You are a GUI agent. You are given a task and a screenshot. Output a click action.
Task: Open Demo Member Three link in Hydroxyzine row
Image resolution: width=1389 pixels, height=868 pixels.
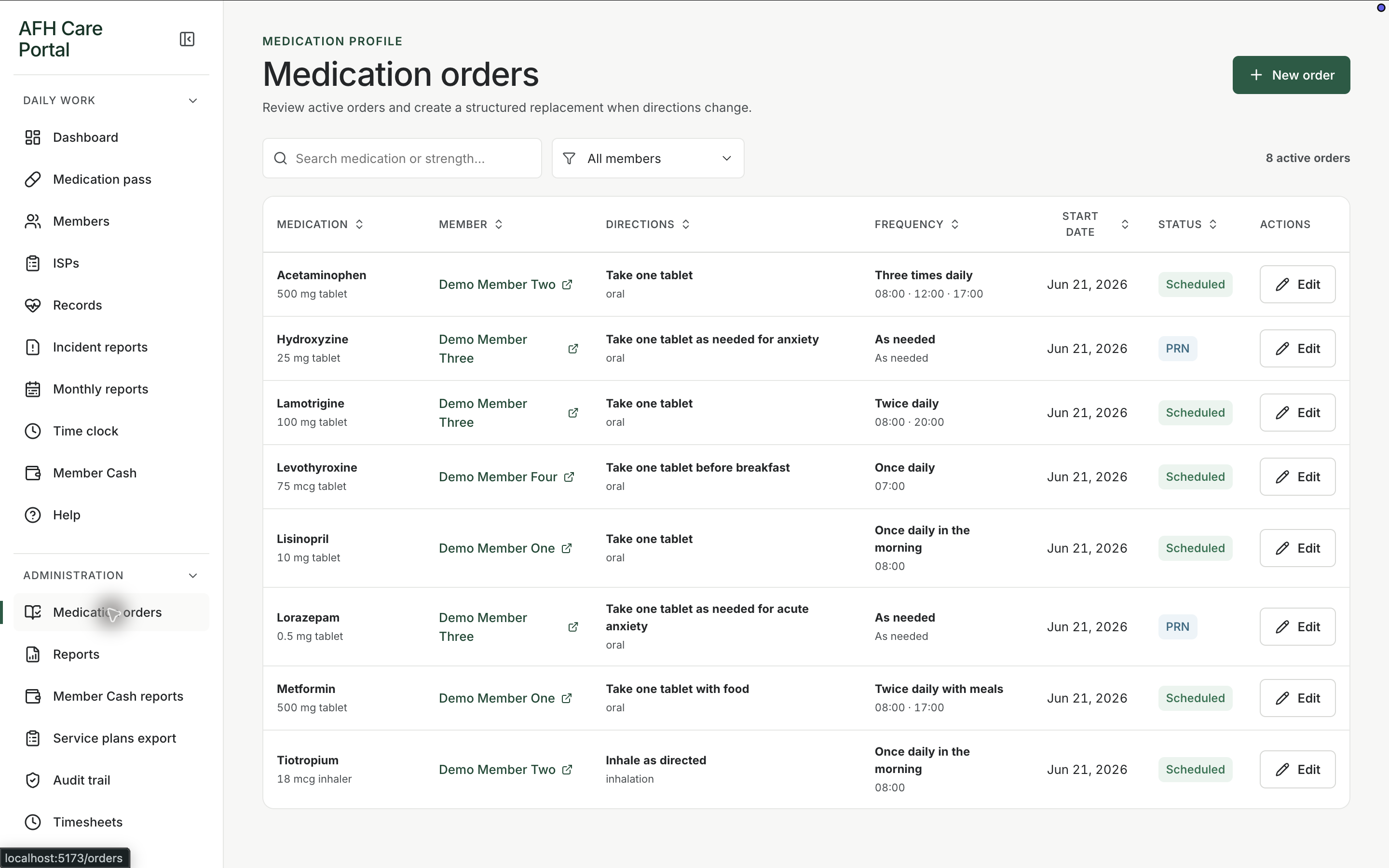tap(508, 349)
